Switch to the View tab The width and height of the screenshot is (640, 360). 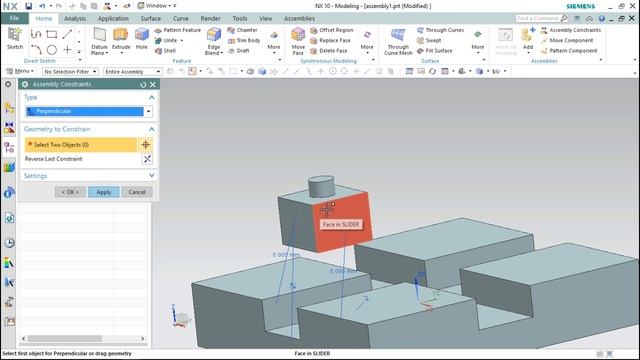(265, 19)
